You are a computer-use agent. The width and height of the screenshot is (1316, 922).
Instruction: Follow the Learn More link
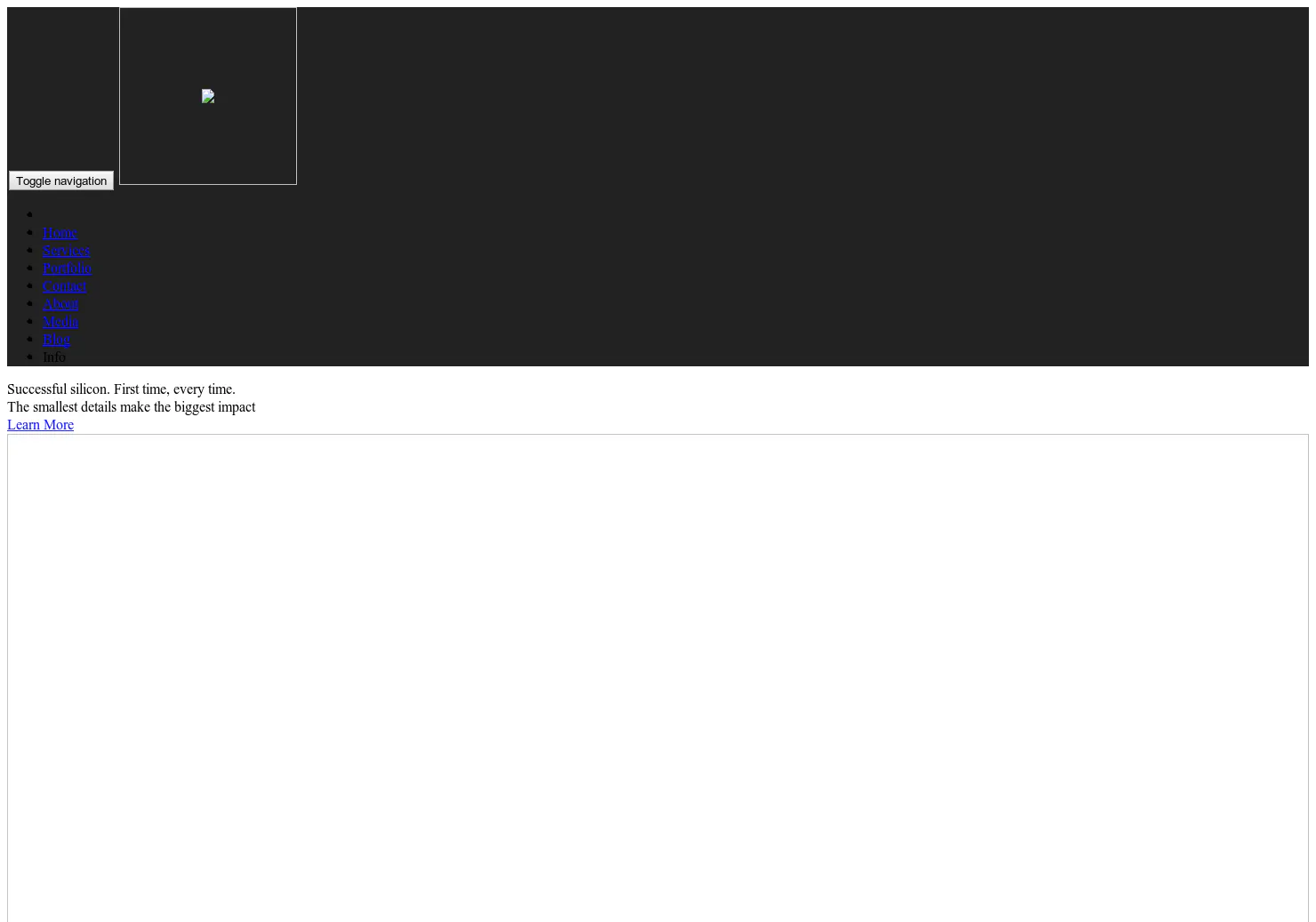point(40,424)
